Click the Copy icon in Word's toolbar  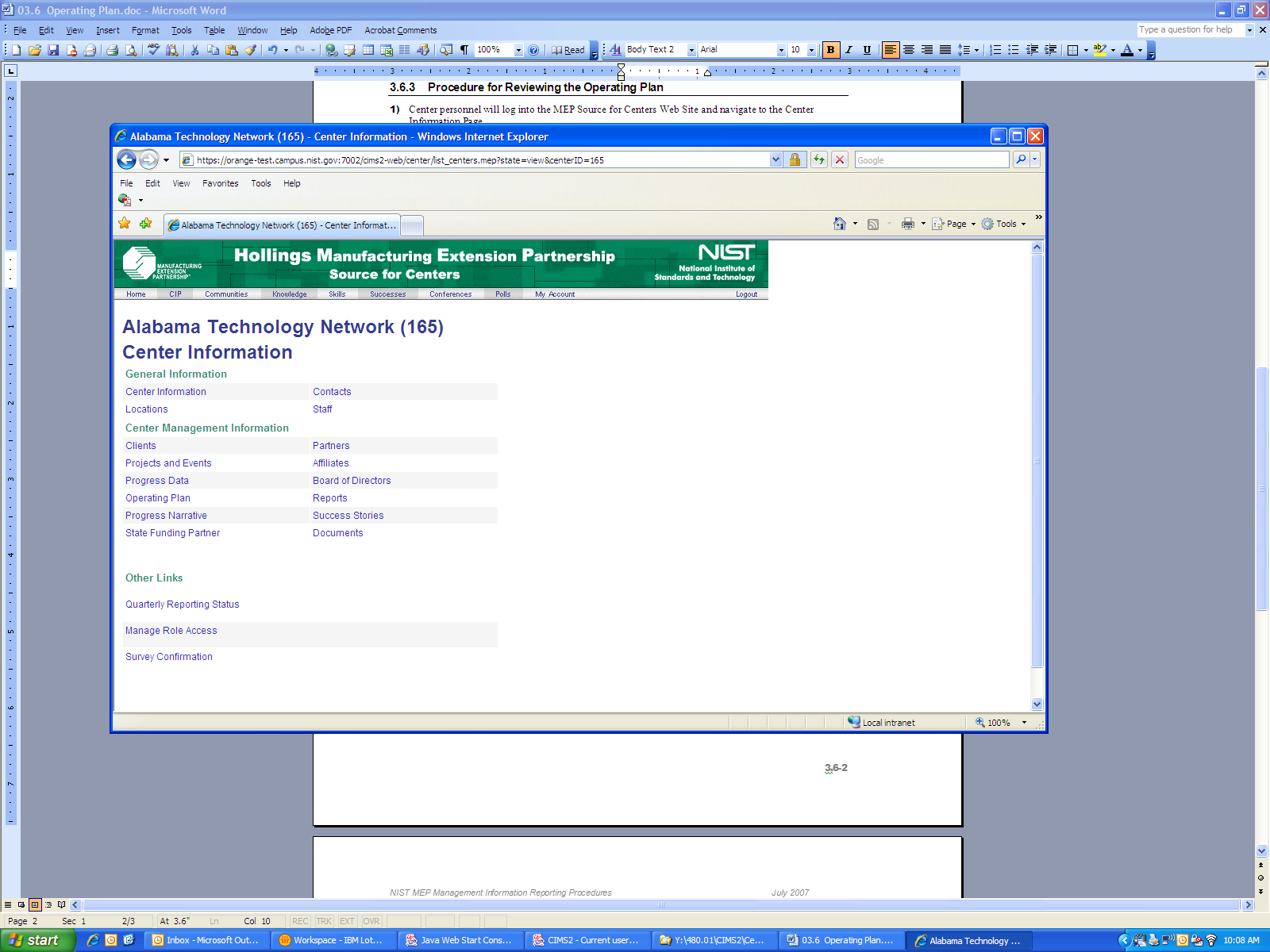tap(213, 50)
